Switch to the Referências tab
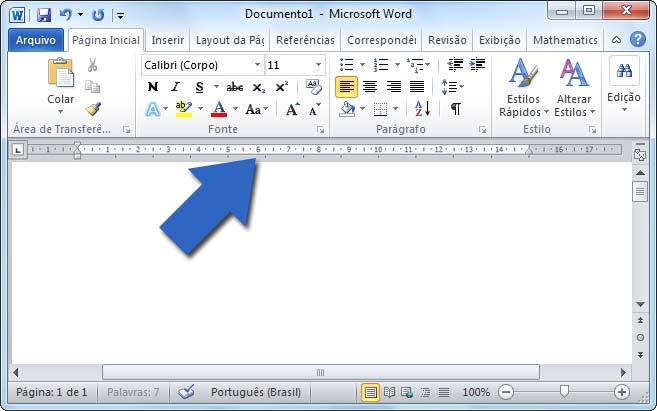This screenshot has width=657, height=411. pos(305,40)
